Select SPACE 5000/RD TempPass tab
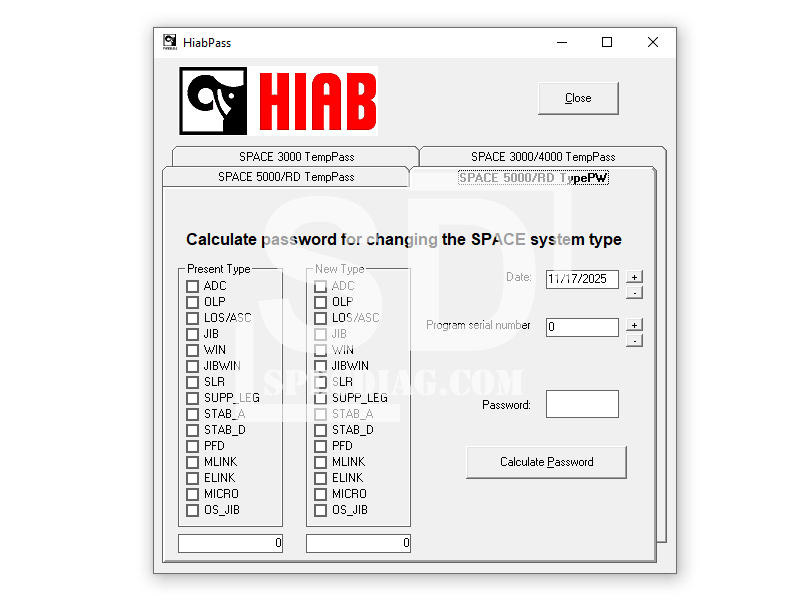The height and width of the screenshot is (600, 800). (286, 177)
